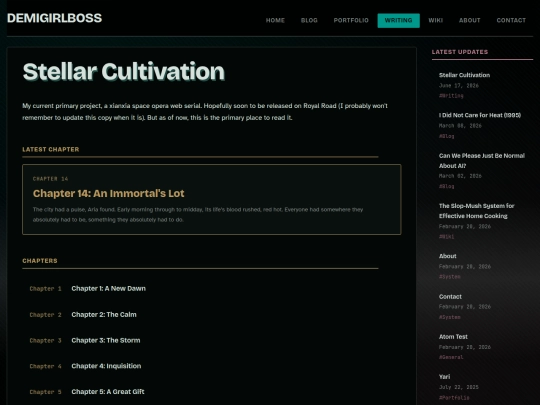Click the 'Chapter 1' monospace label
The height and width of the screenshot is (405, 540).
click(x=45, y=289)
